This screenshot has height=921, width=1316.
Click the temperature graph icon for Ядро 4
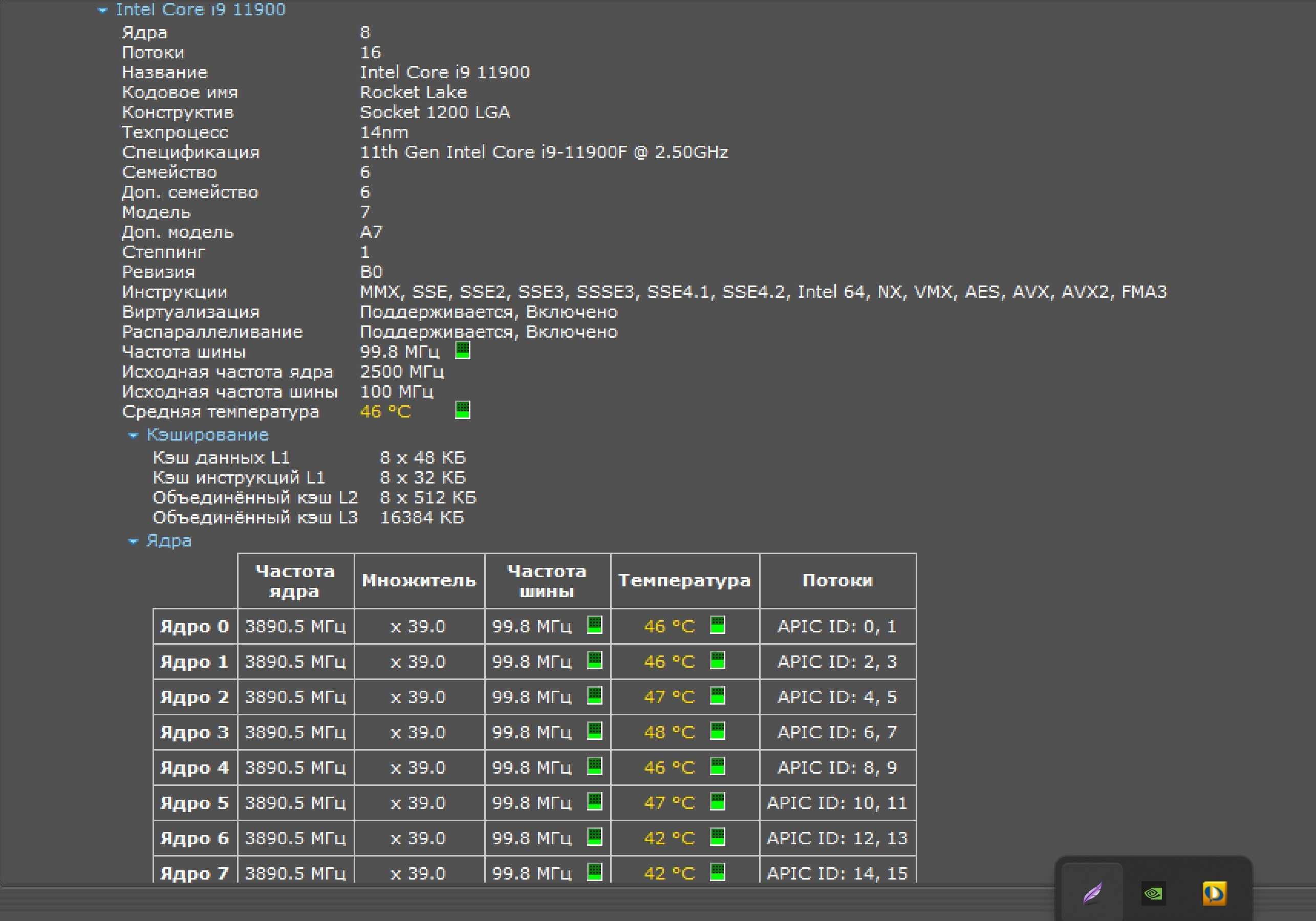[718, 765]
